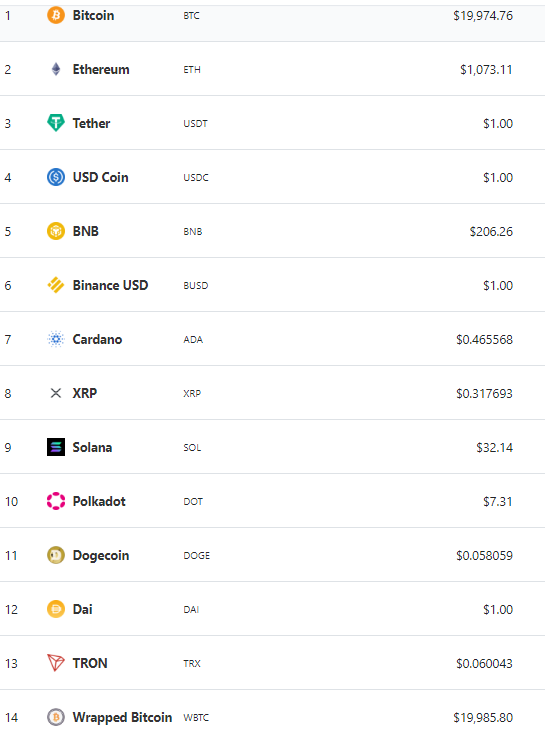Click the Bitcoin price $19,974.76
The width and height of the screenshot is (545, 730).
pos(483,16)
